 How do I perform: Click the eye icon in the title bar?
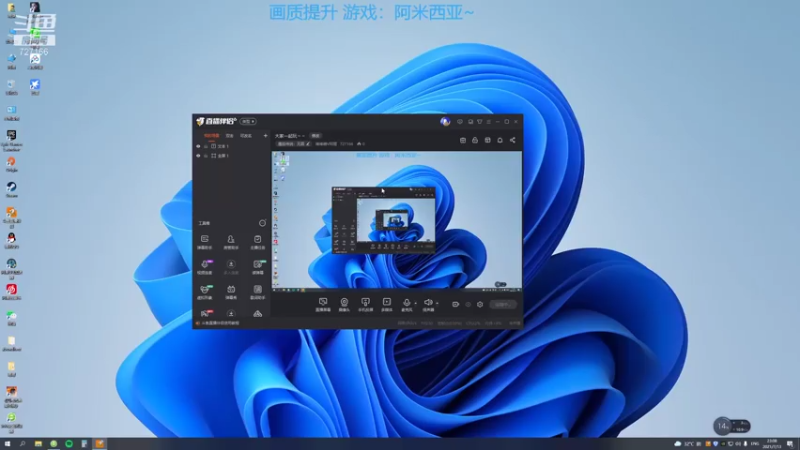pyautogui.click(x=460, y=121)
